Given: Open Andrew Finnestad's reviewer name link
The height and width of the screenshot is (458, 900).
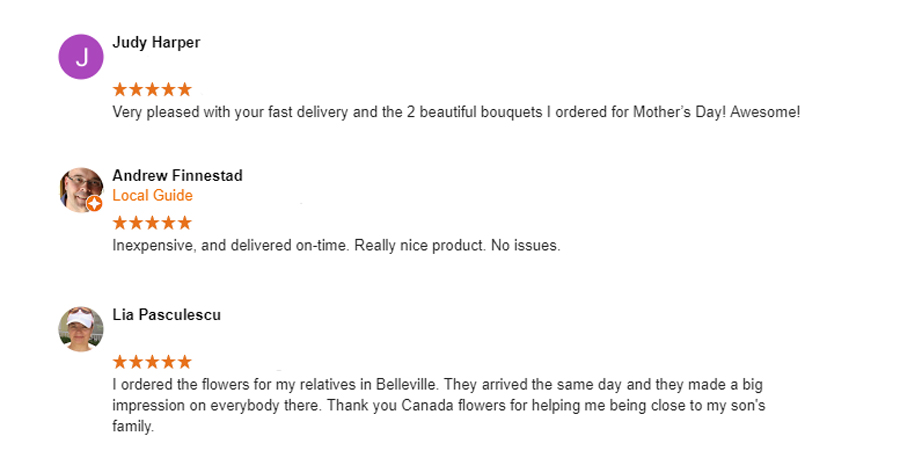Looking at the screenshot, I should click(177, 176).
